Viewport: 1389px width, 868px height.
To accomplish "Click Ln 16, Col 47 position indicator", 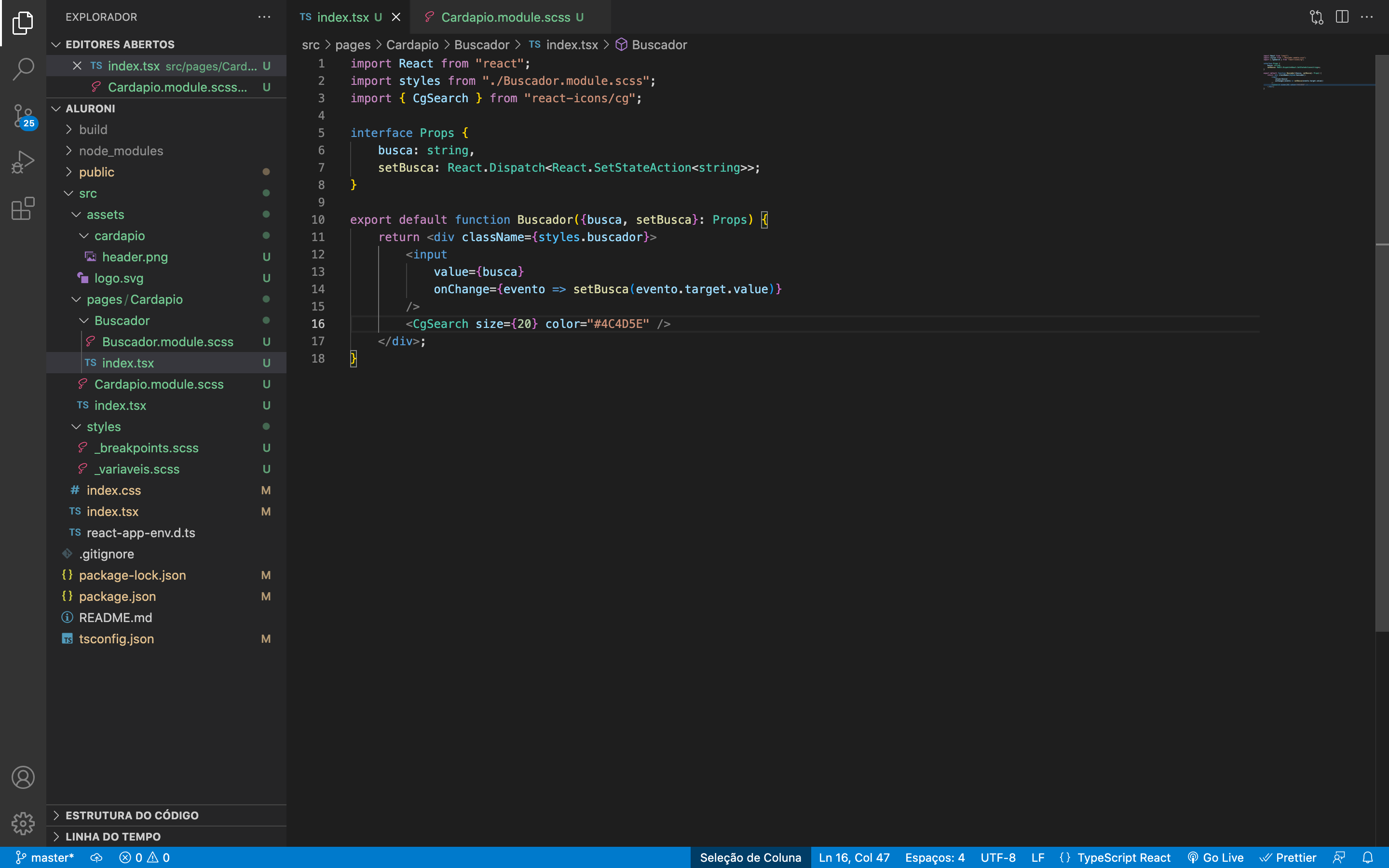I will [854, 858].
